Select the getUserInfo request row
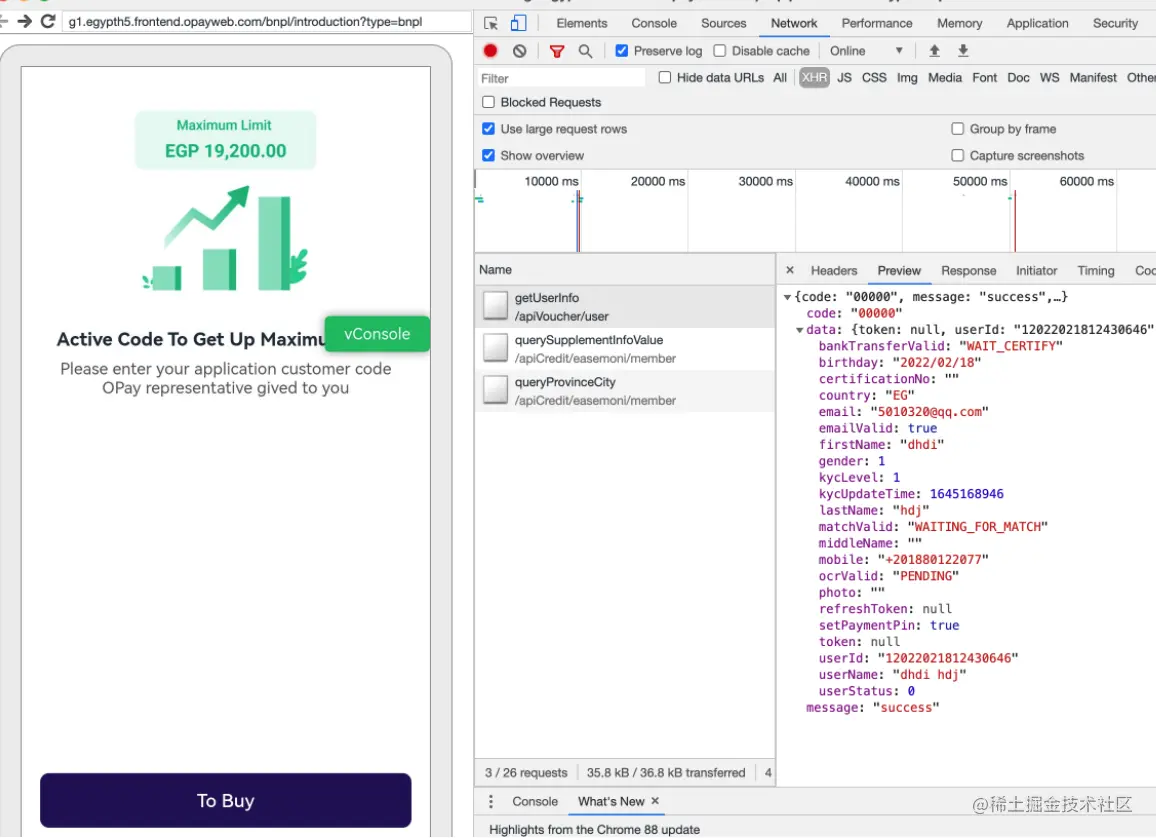Viewport: 1156px width, 838px height. pyautogui.click(x=625, y=307)
